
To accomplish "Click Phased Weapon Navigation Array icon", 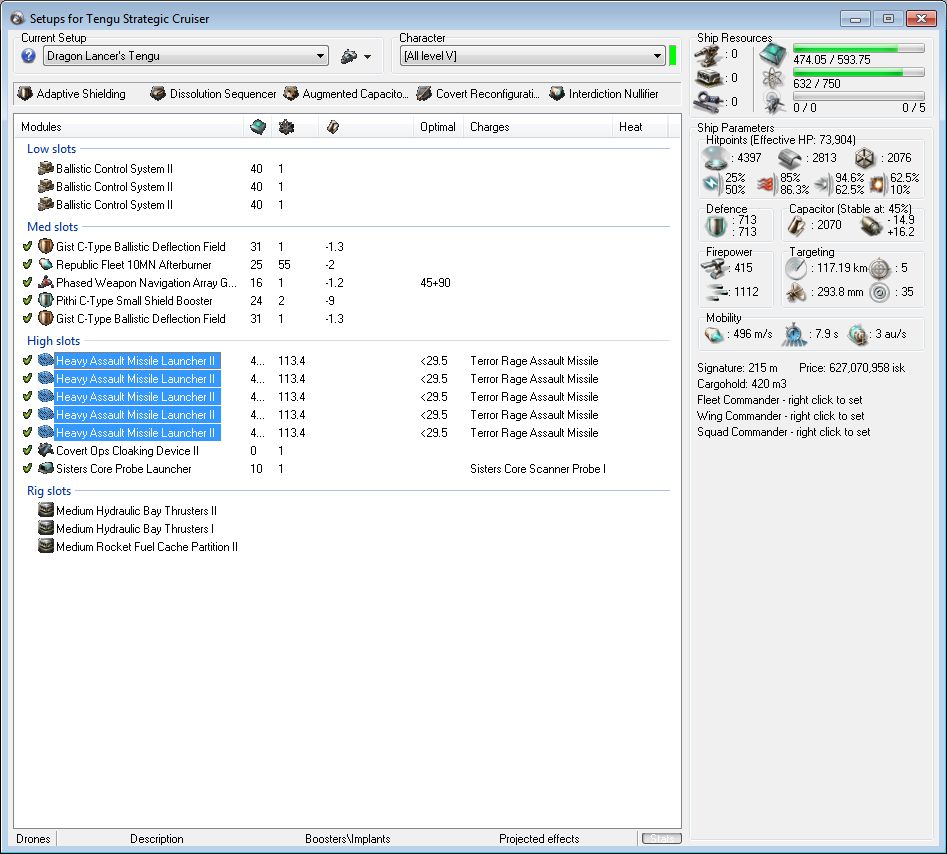I will tap(46, 282).
